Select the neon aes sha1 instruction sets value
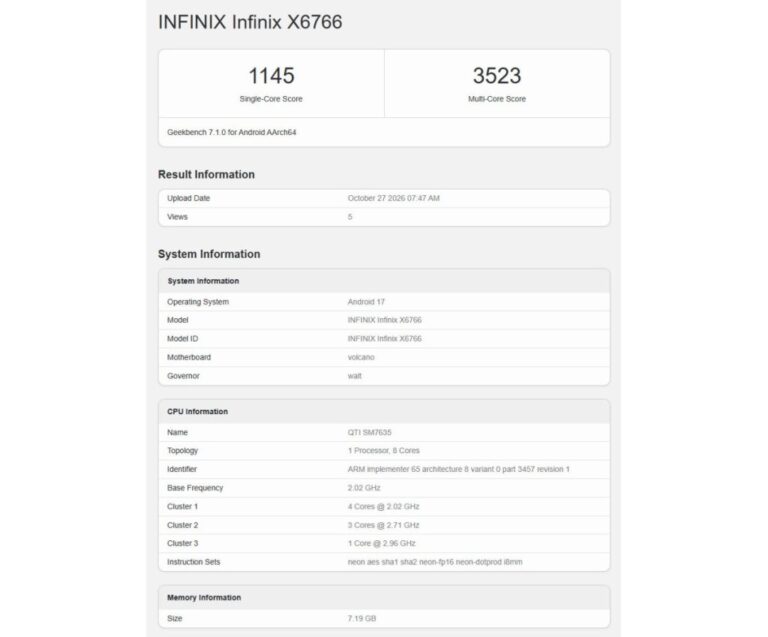This screenshot has height=637, width=768. point(435,562)
